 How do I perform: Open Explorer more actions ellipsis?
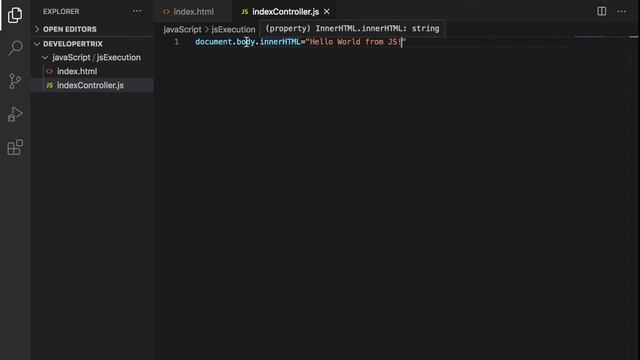tap(137, 11)
